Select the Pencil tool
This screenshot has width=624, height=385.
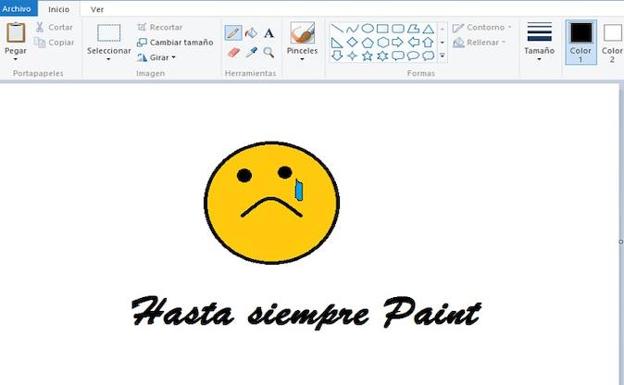click(233, 33)
